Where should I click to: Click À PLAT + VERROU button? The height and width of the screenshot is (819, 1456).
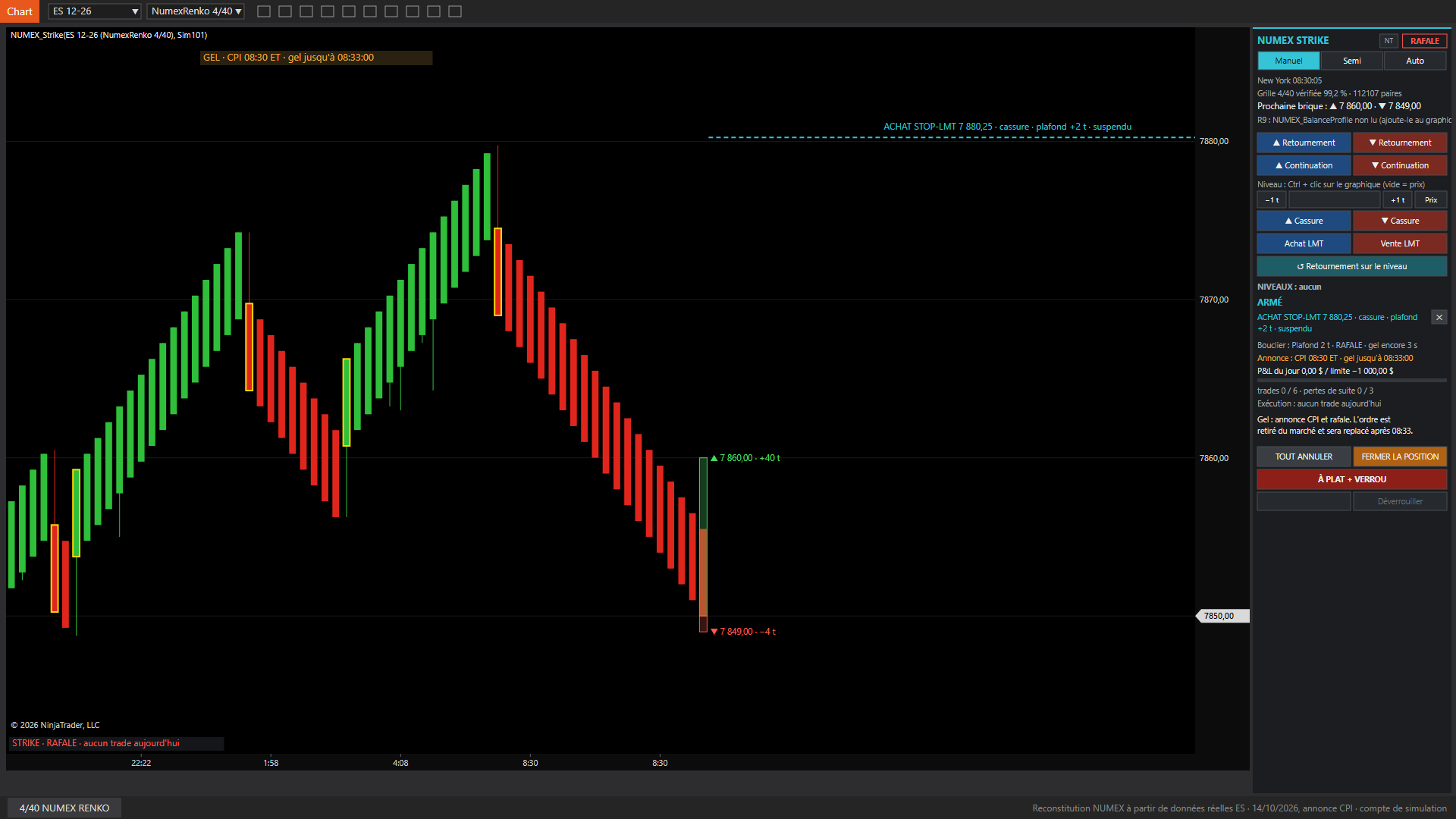(1352, 479)
